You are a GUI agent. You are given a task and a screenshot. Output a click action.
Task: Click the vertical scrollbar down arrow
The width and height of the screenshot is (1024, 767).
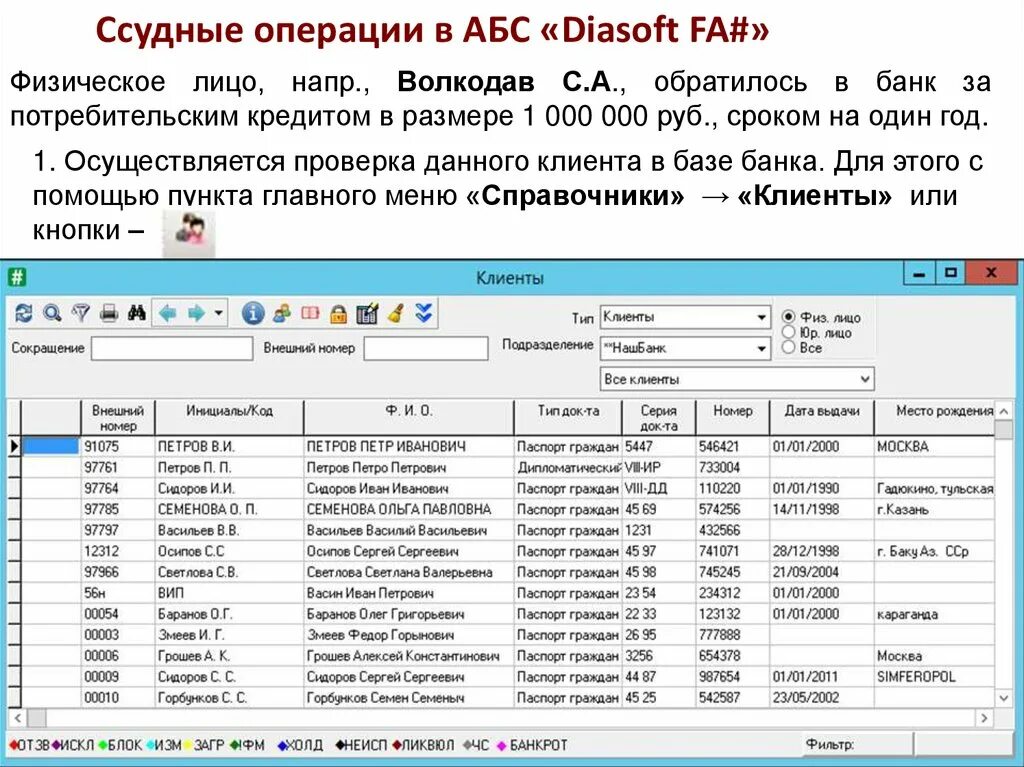coord(1004,698)
